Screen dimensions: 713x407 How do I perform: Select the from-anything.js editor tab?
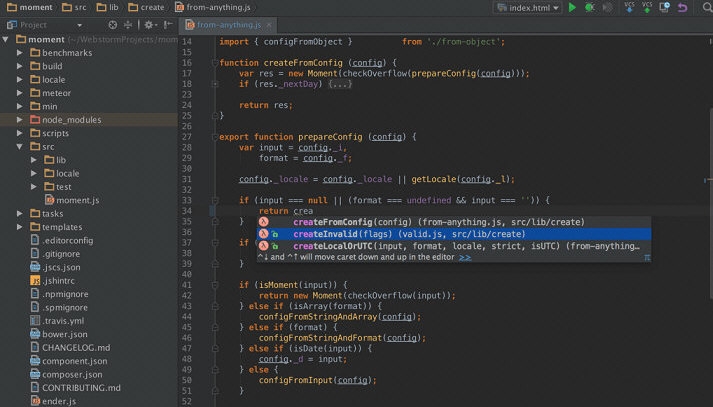coord(229,25)
